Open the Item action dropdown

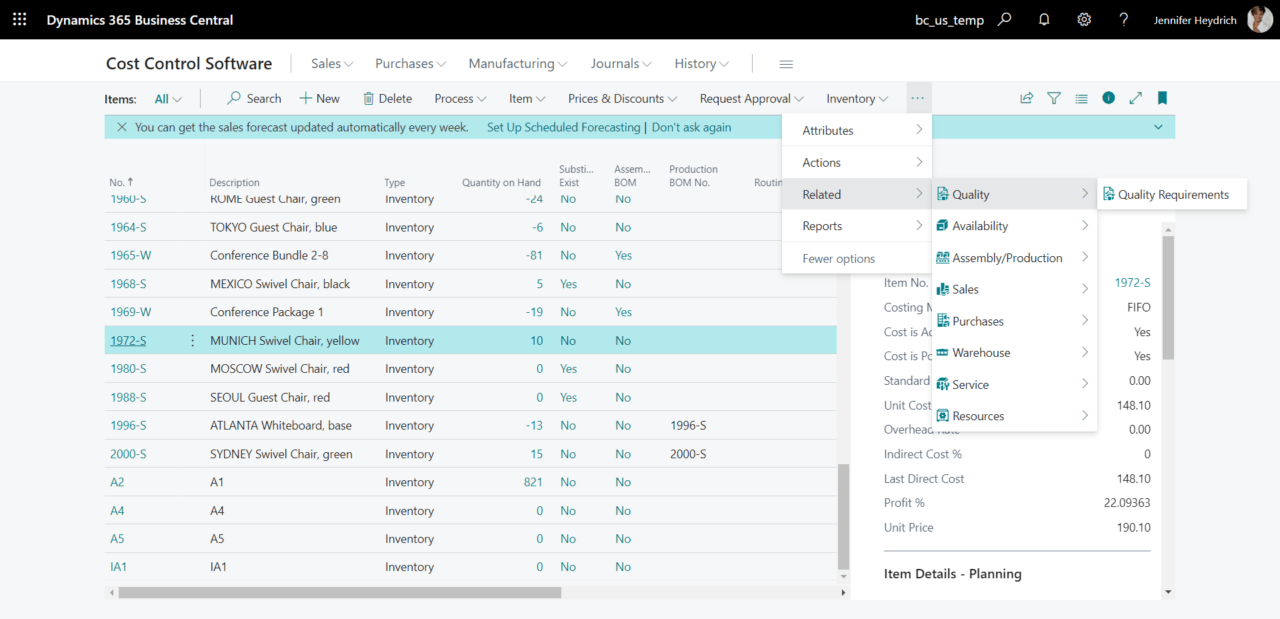point(527,98)
